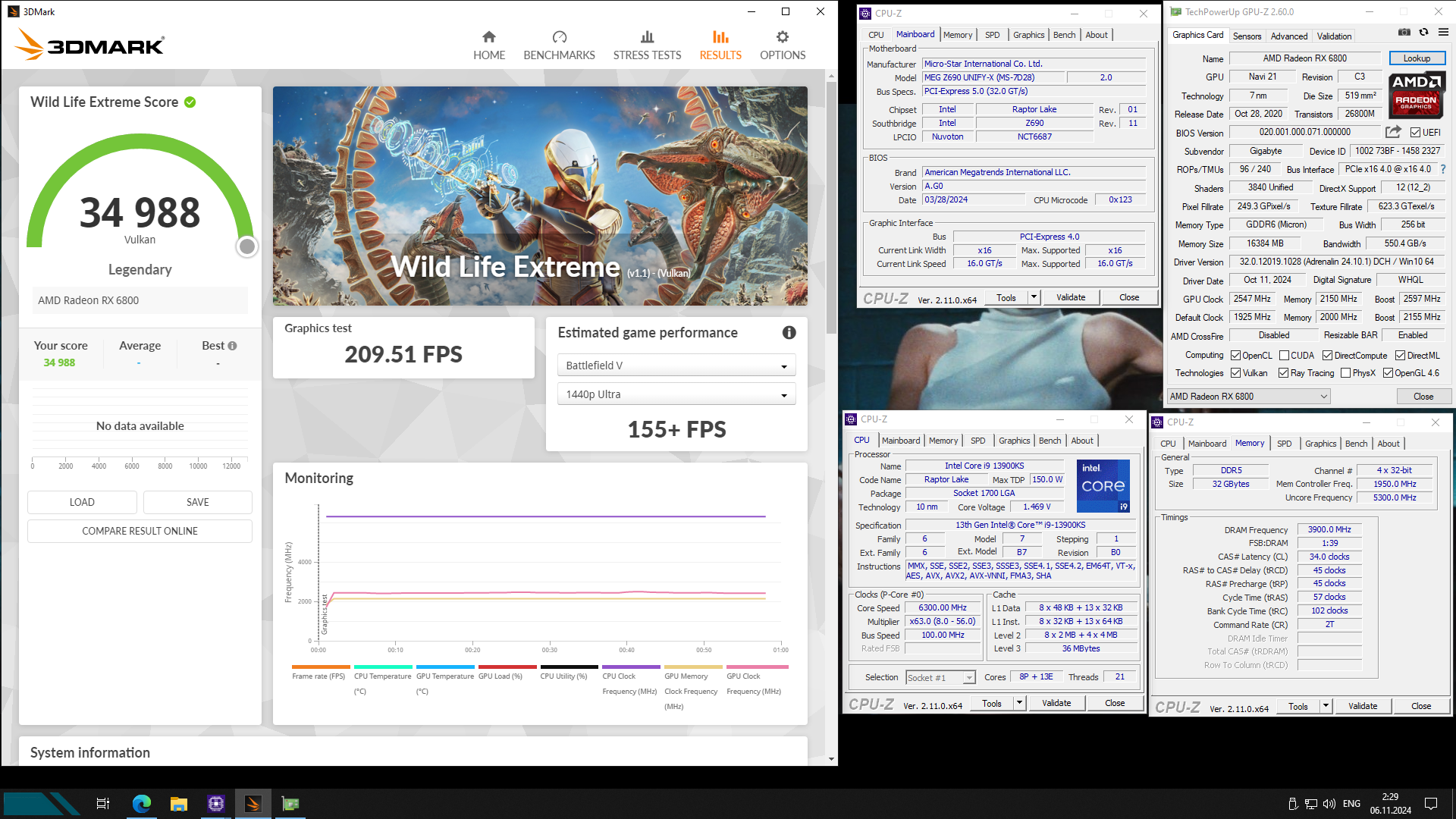Click Lookup button in GPU-Z
The width and height of the screenshot is (1456, 819).
[x=1417, y=58]
